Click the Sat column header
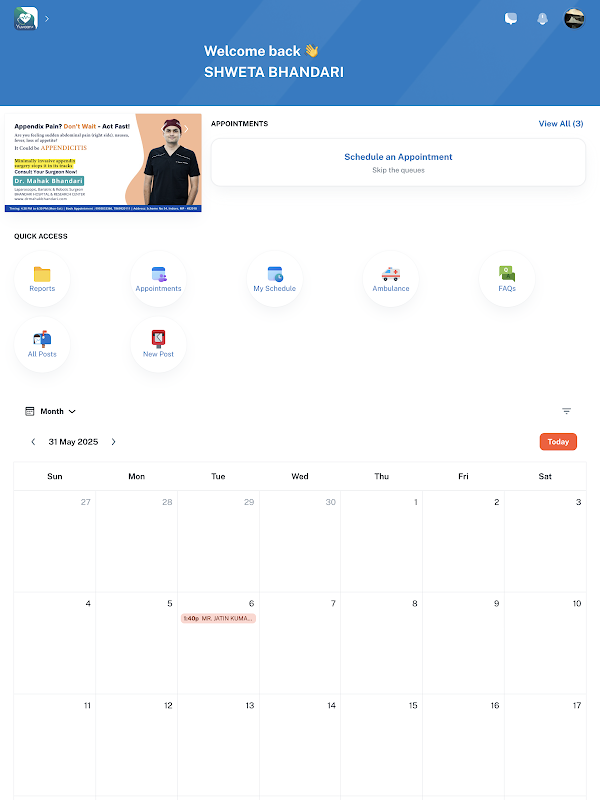This screenshot has width=600, height=800. 545,477
